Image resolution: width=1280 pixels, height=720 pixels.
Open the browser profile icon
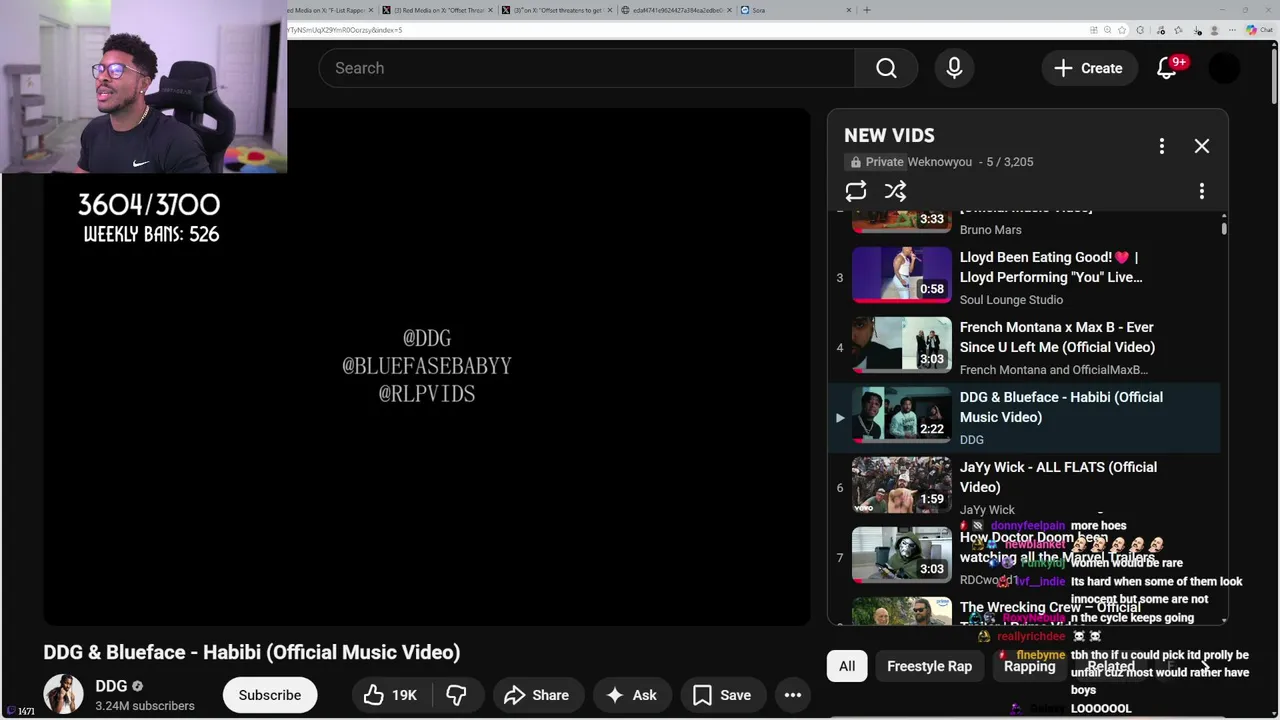pyautogui.click(x=1214, y=30)
